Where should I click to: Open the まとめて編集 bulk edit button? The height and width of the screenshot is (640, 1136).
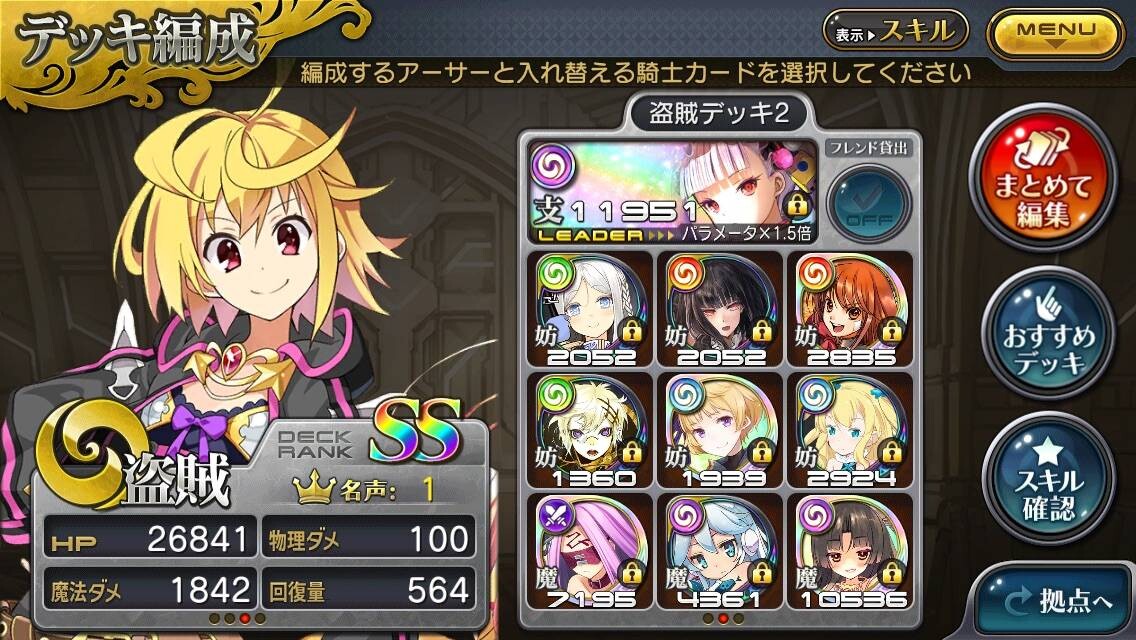click(1043, 178)
